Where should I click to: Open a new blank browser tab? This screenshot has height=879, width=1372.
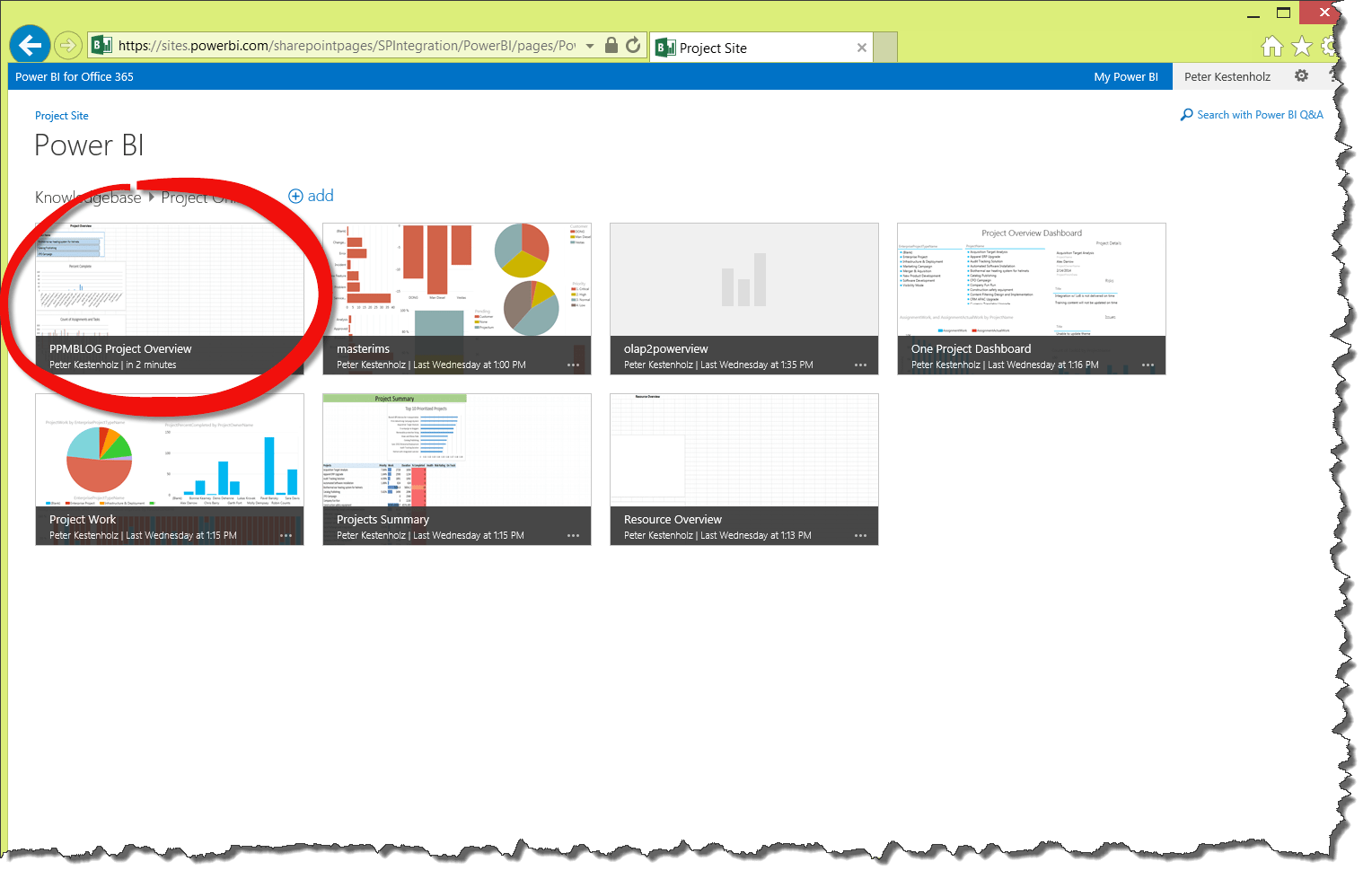[x=885, y=48]
